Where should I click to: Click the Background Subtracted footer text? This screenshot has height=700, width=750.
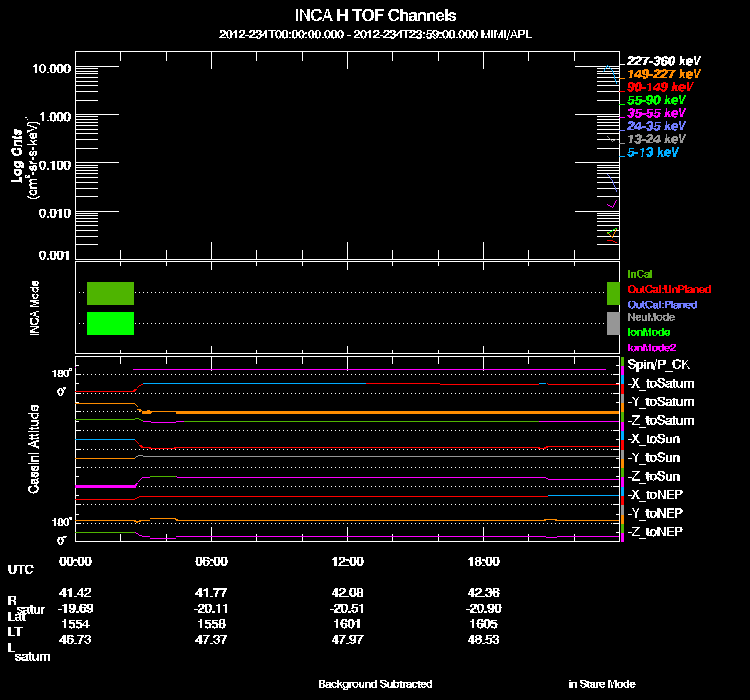pyautogui.click(x=375, y=684)
